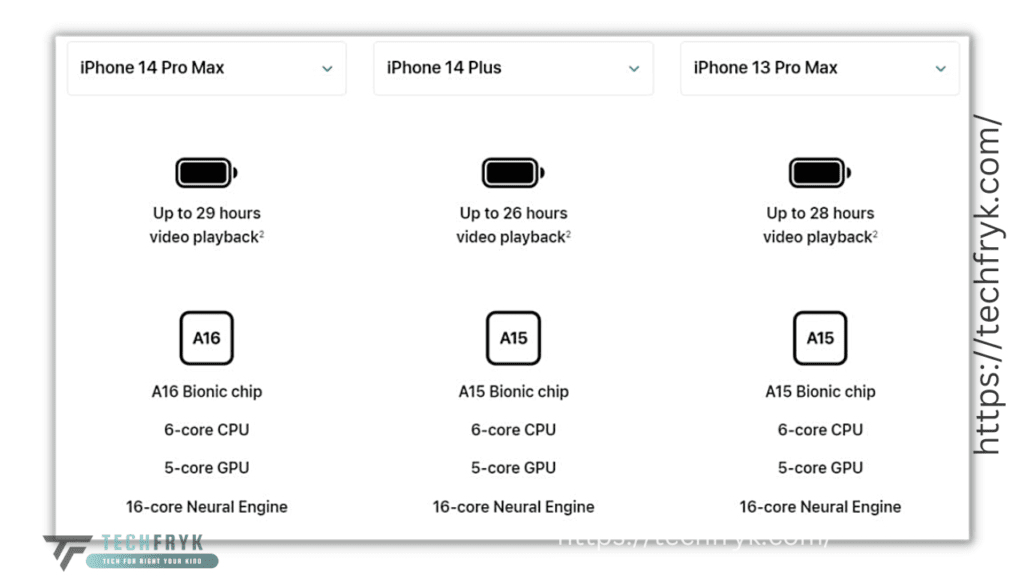Click 5-core GPU under iPhone 13 Pro Max
This screenshot has width=1024, height=576.
(820, 468)
